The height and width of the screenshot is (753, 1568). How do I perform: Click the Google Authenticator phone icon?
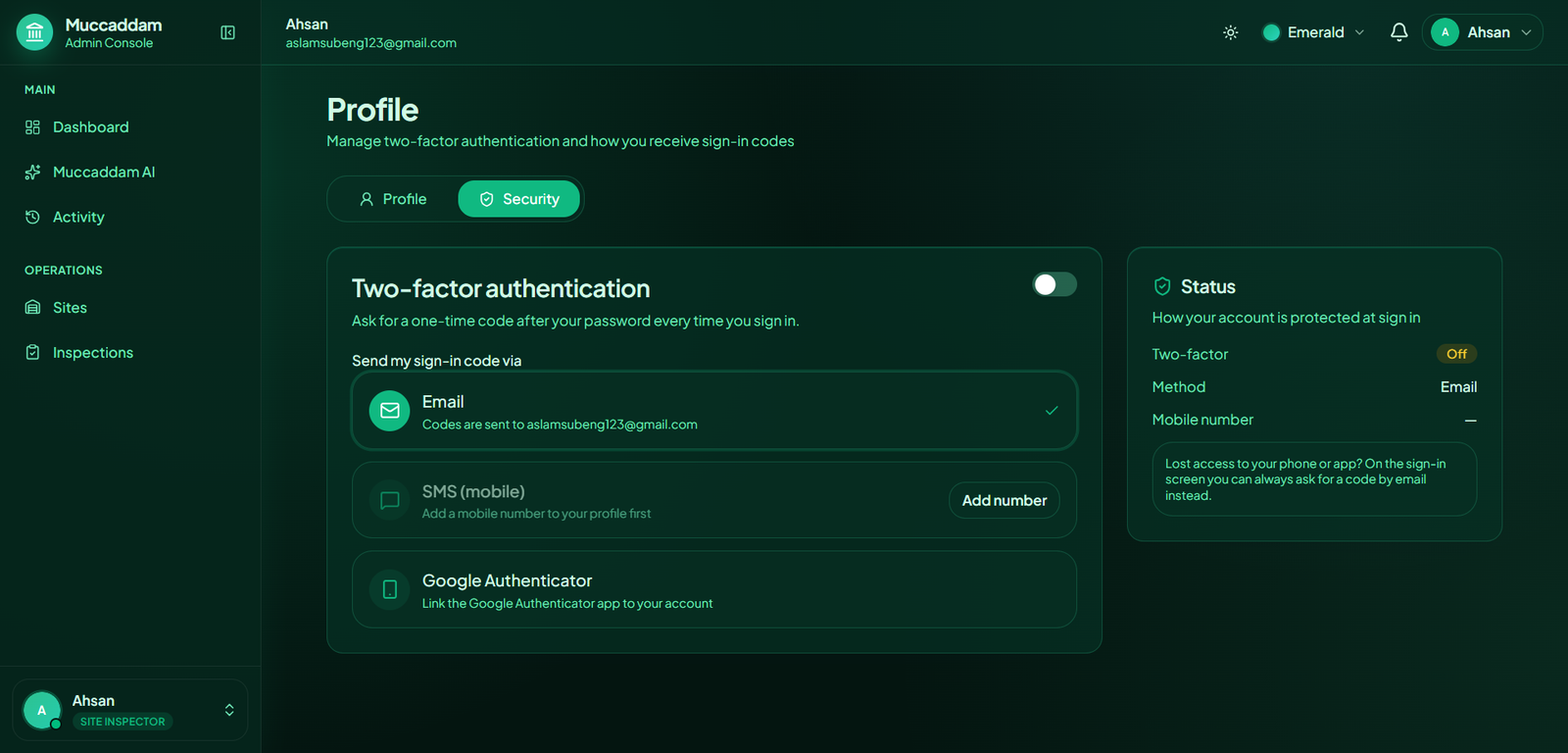pos(390,589)
